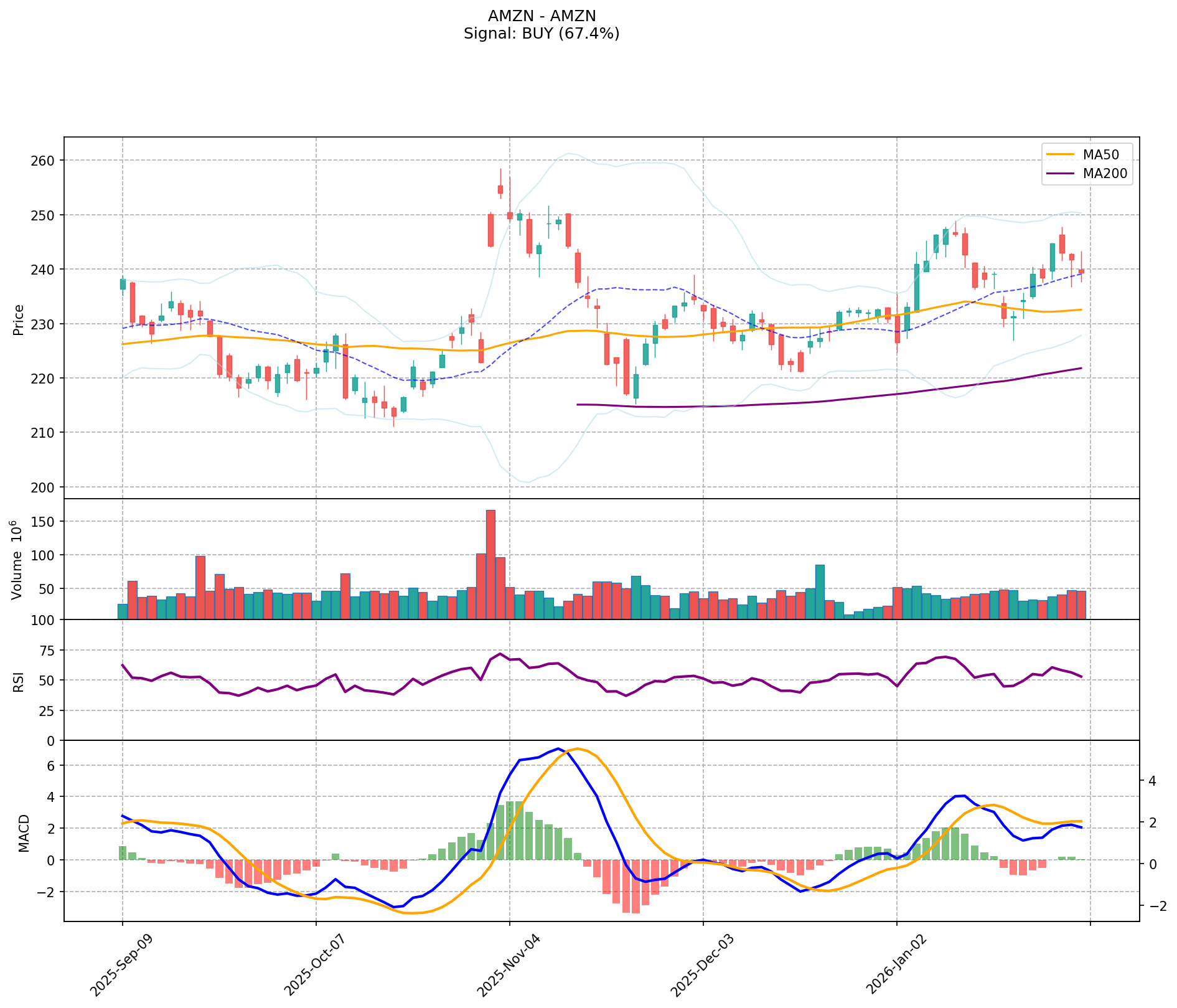Viewport: 1177px width, 1008px height.
Task: Click the MA200 legend label
Action: tap(1105, 174)
